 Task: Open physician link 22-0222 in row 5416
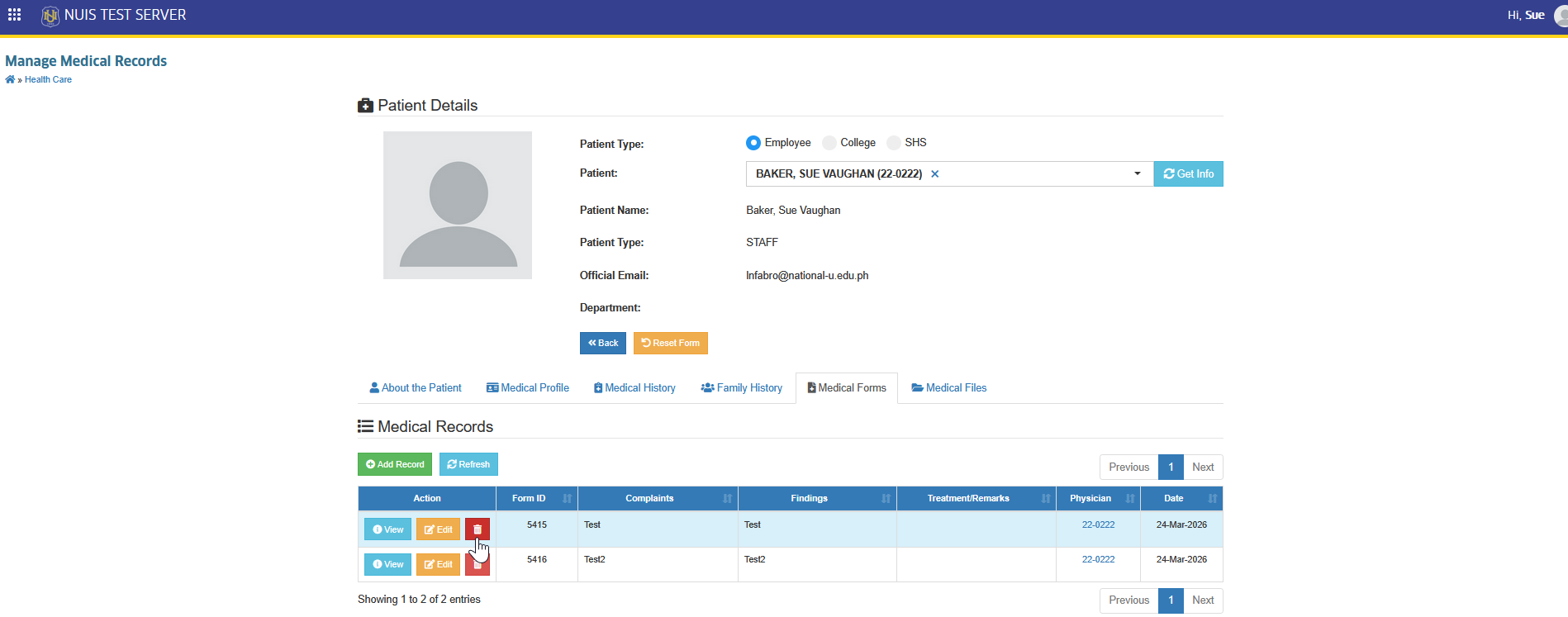[x=1098, y=559]
